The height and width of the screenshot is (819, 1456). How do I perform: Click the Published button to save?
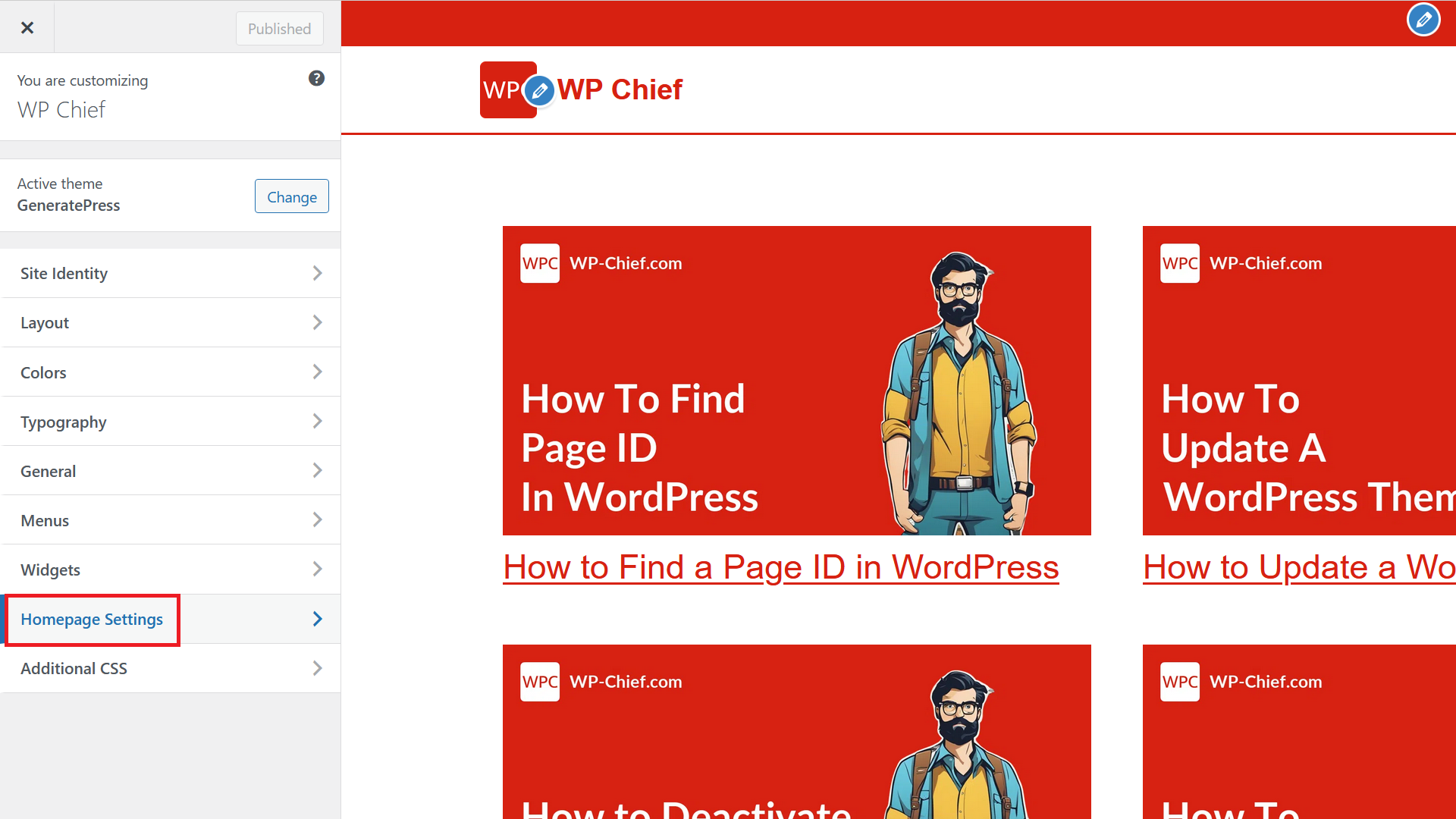click(279, 27)
